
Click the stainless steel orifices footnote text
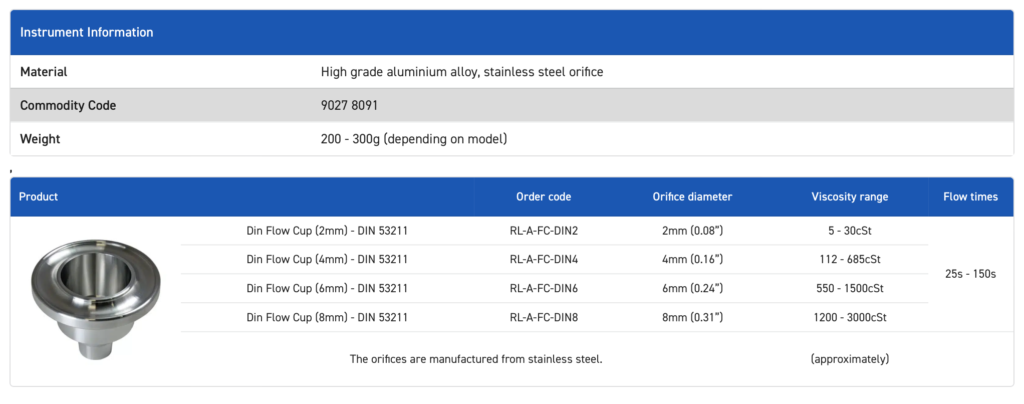point(476,359)
